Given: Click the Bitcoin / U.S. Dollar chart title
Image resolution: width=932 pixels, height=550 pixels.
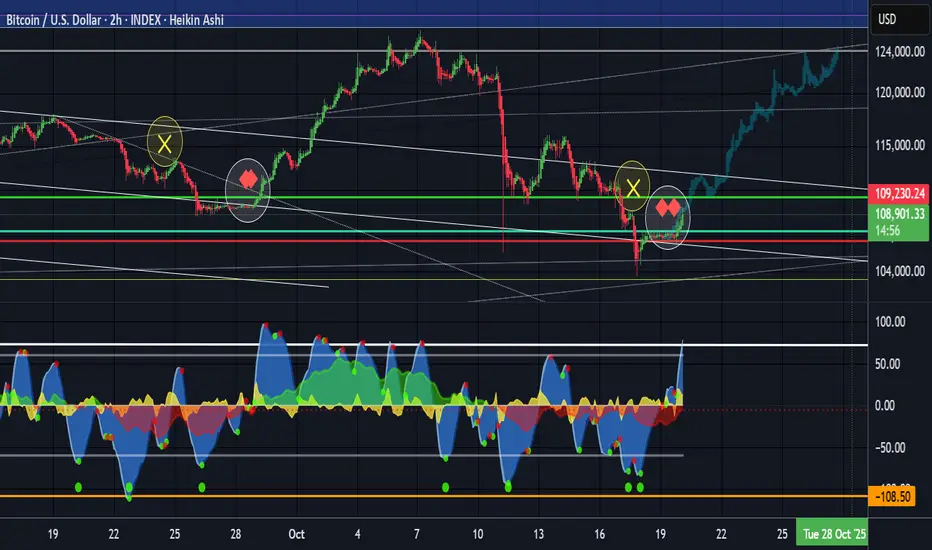Looking at the screenshot, I should point(115,20).
